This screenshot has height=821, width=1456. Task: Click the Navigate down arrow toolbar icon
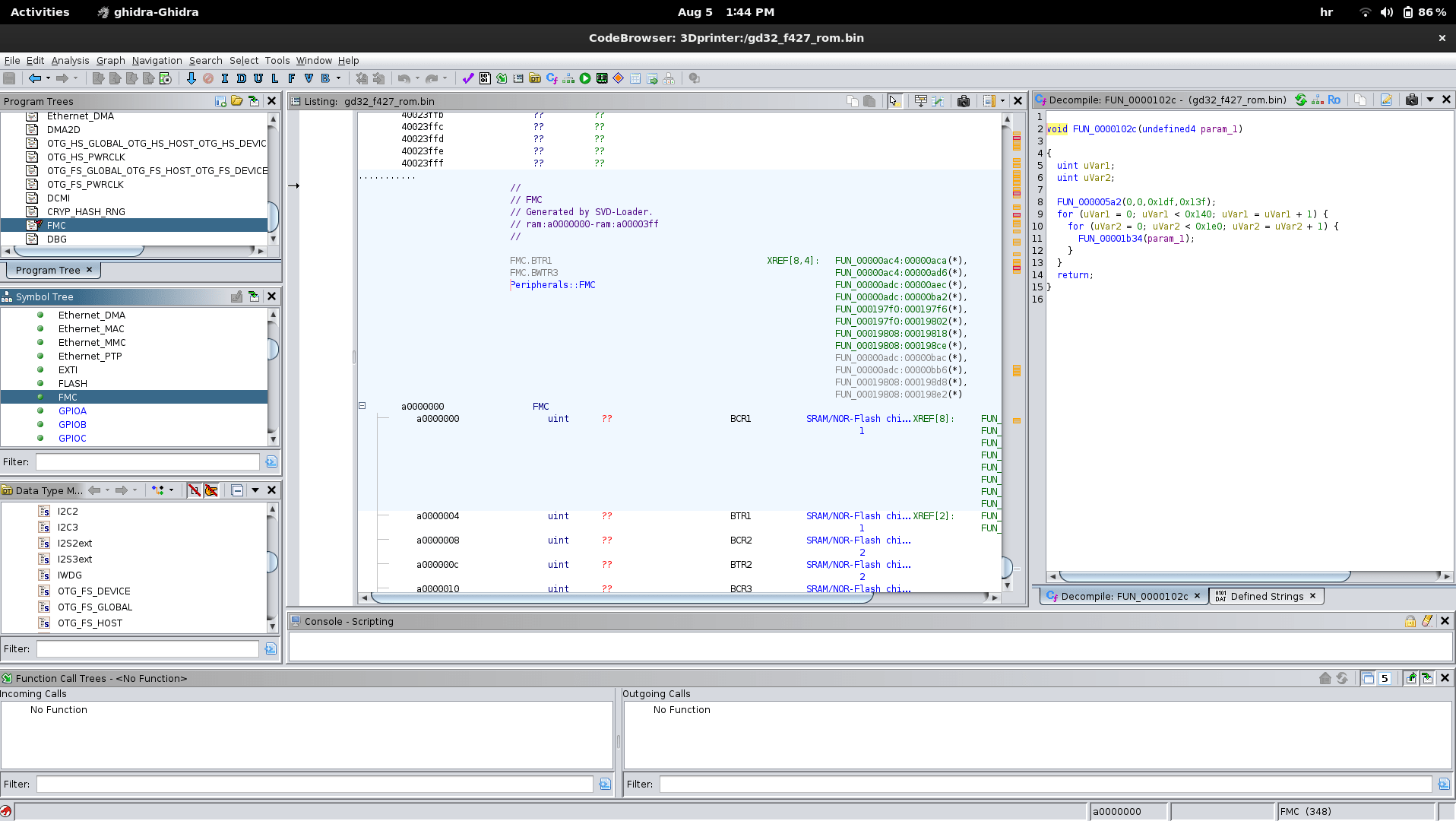click(x=191, y=78)
